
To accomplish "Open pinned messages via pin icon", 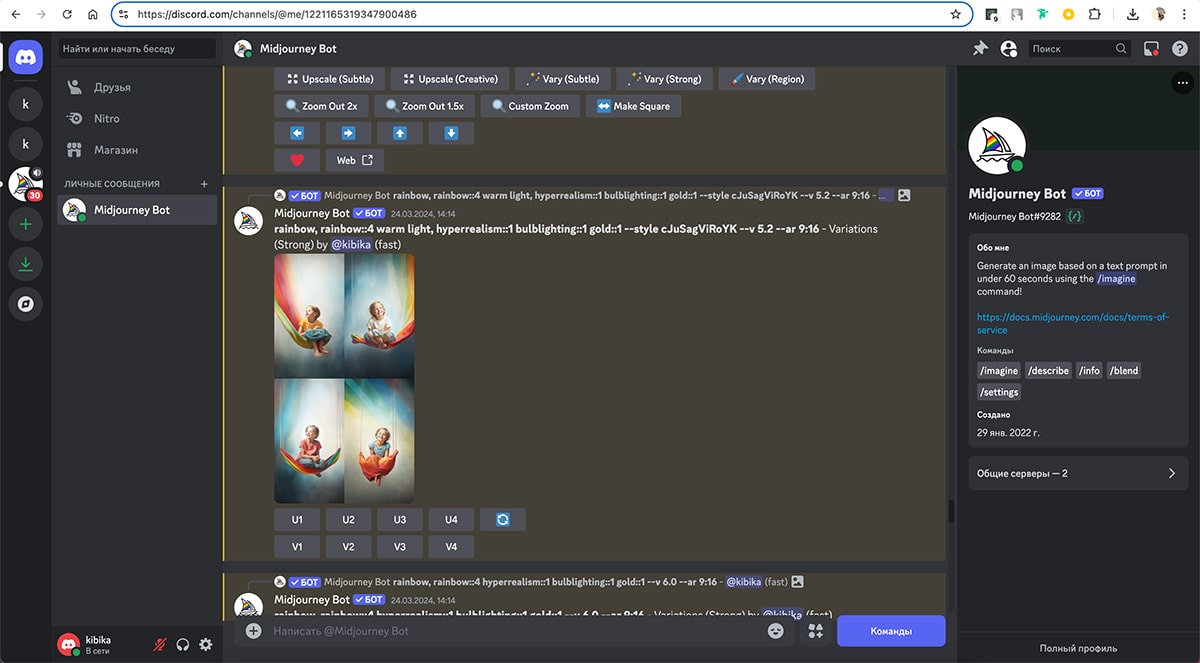I will (980, 48).
